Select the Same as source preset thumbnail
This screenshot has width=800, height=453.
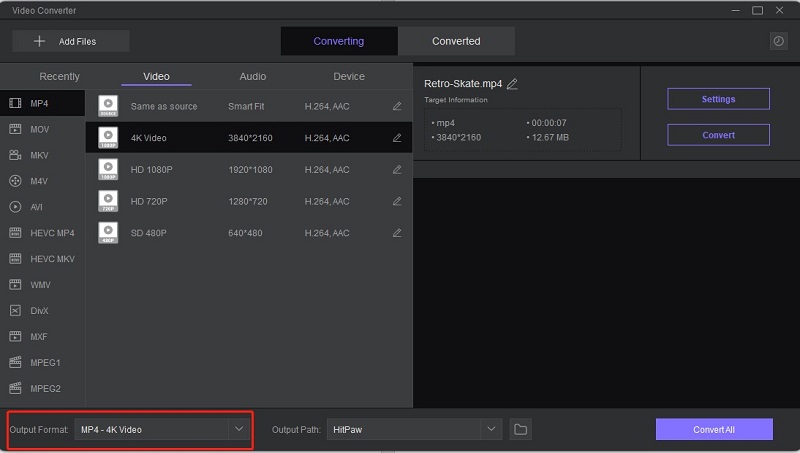coord(108,106)
